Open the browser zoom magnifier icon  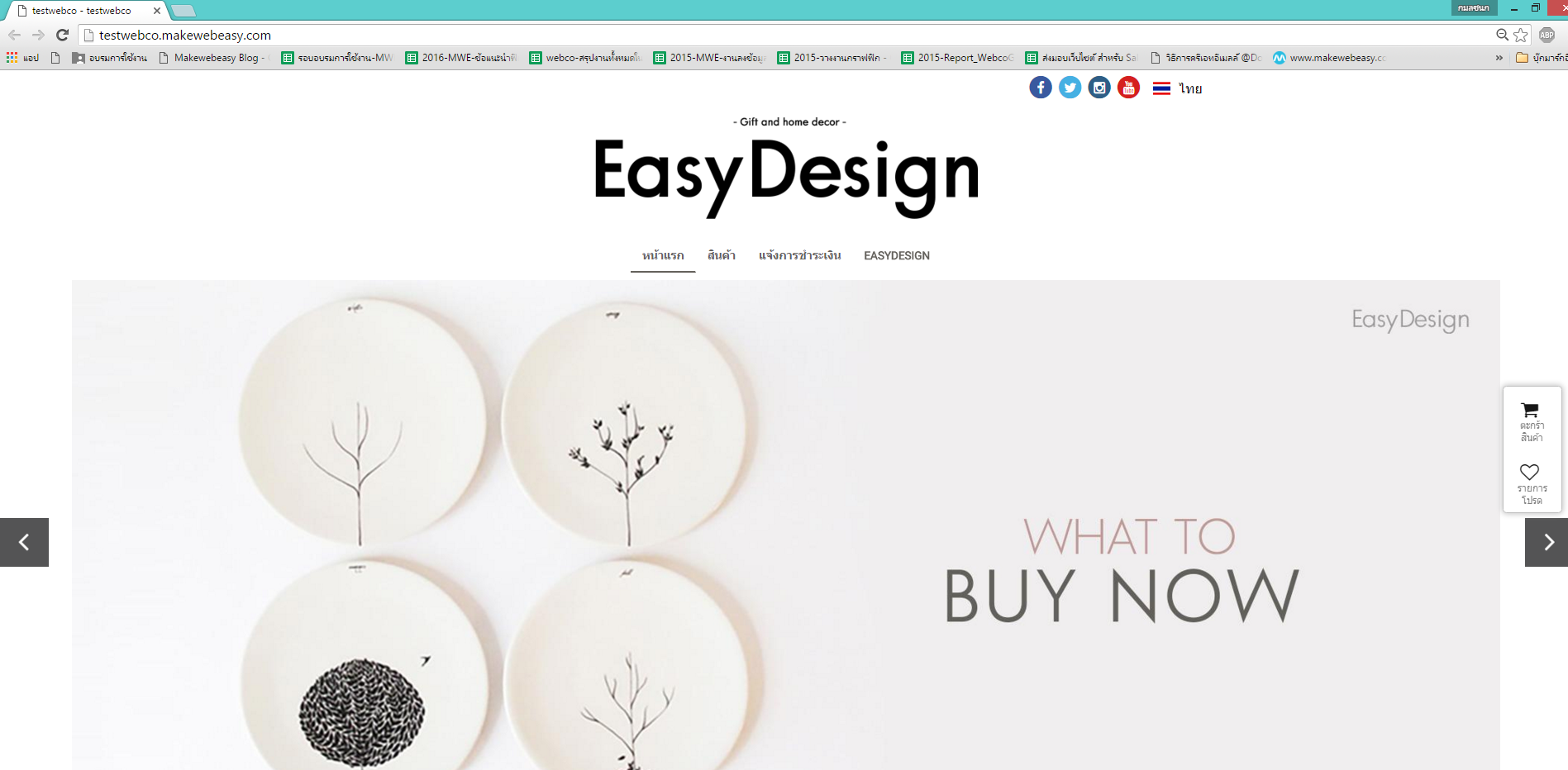[x=1502, y=35]
